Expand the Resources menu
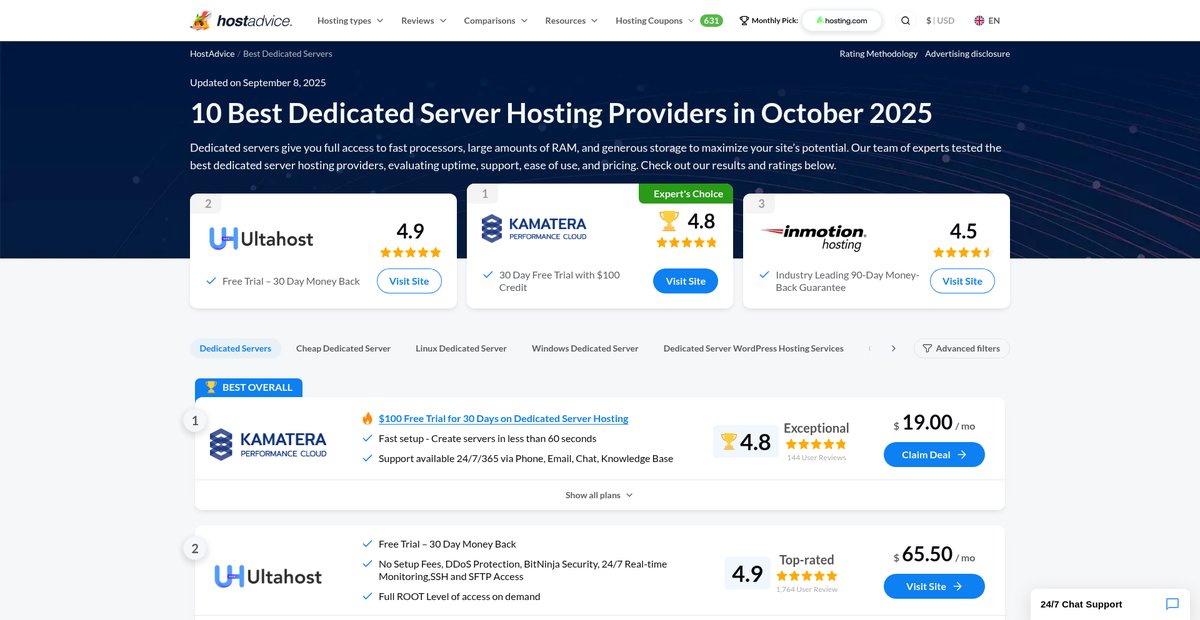Screen dimensions: 1200x620 click(571, 20)
